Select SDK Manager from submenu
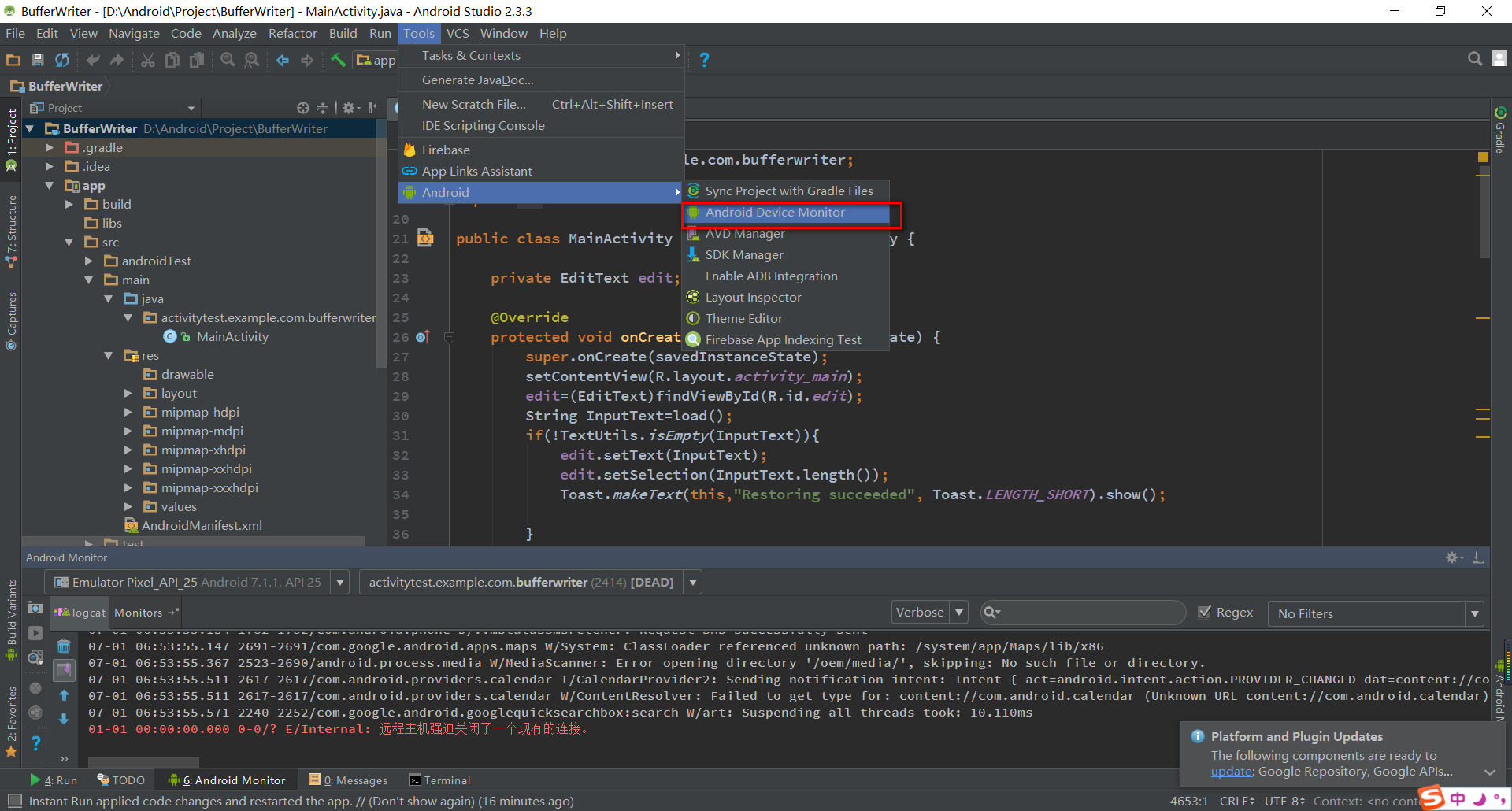1512x811 pixels. pyautogui.click(x=786, y=255)
